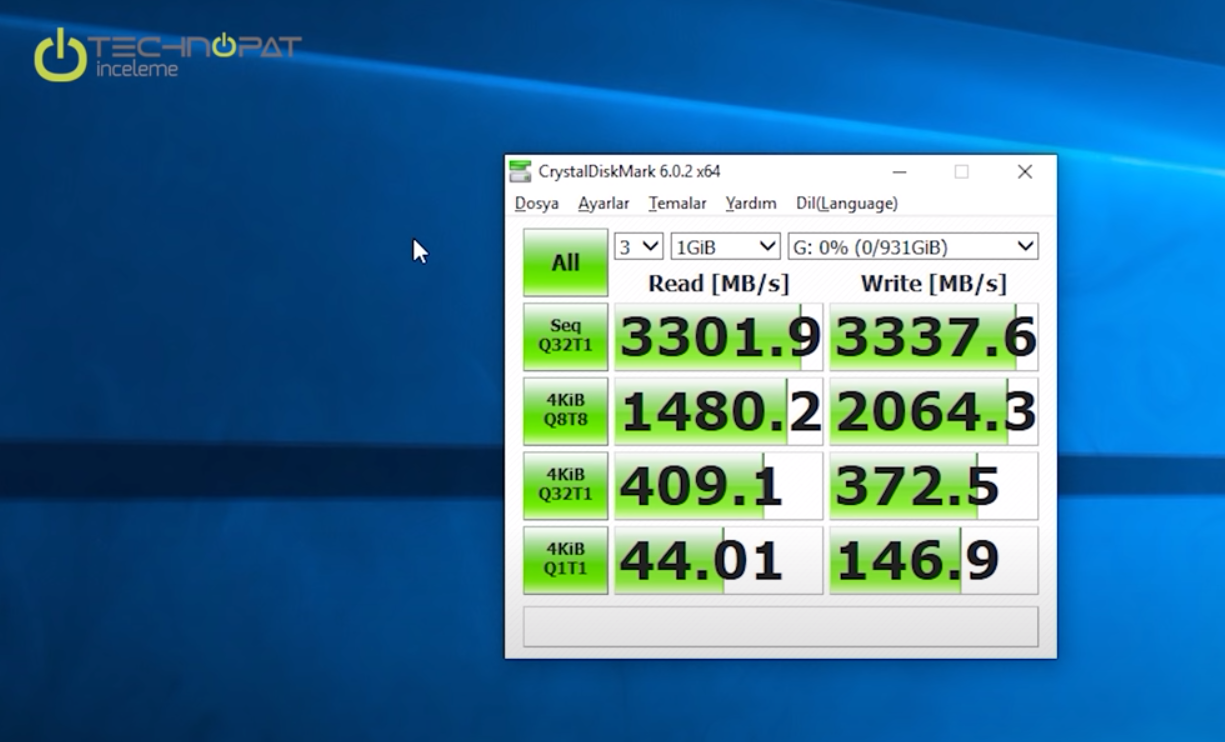Open the Dil(Language) menu
The width and height of the screenshot is (1225, 742).
tap(847, 203)
